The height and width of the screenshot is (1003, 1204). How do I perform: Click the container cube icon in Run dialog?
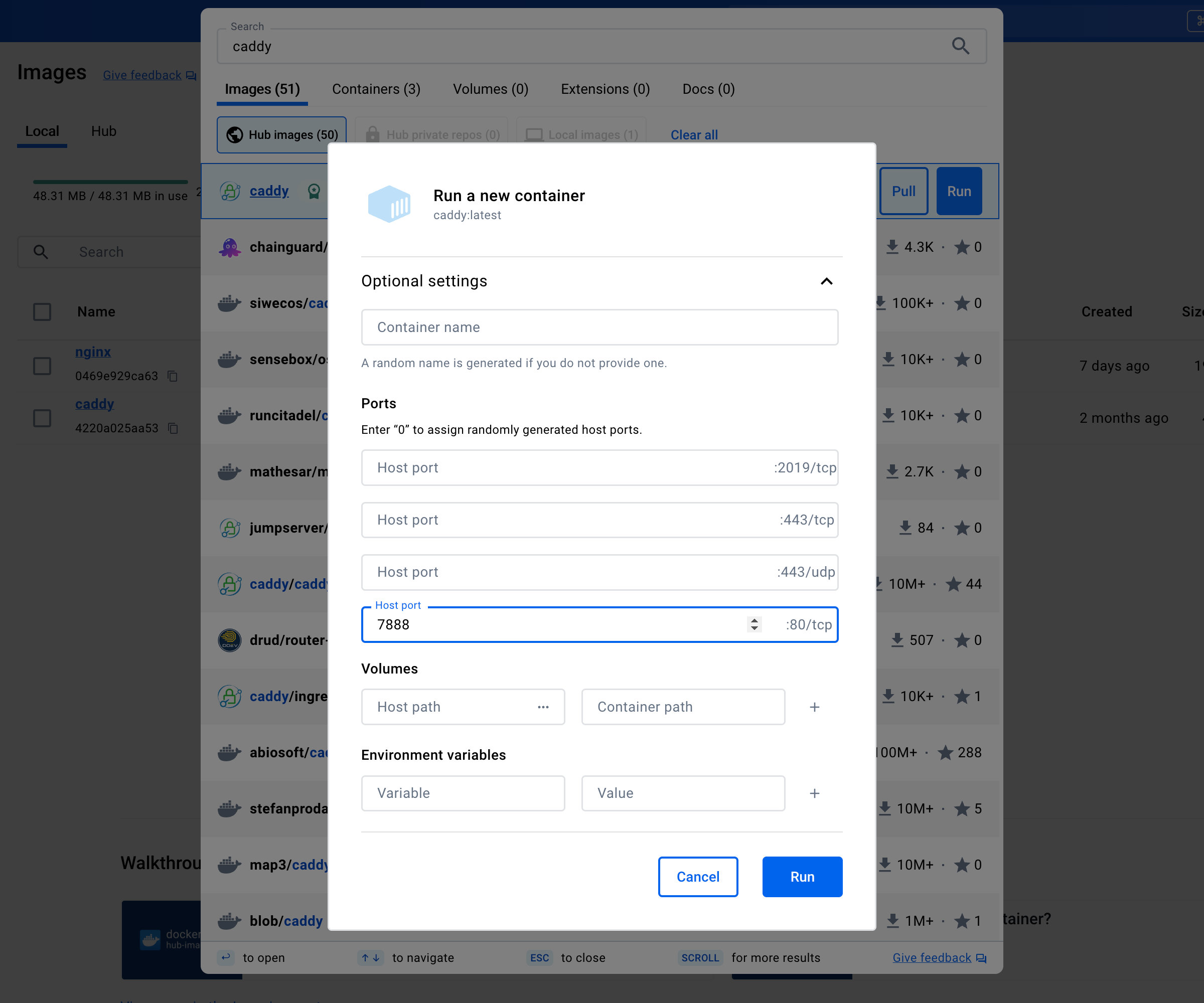389,204
